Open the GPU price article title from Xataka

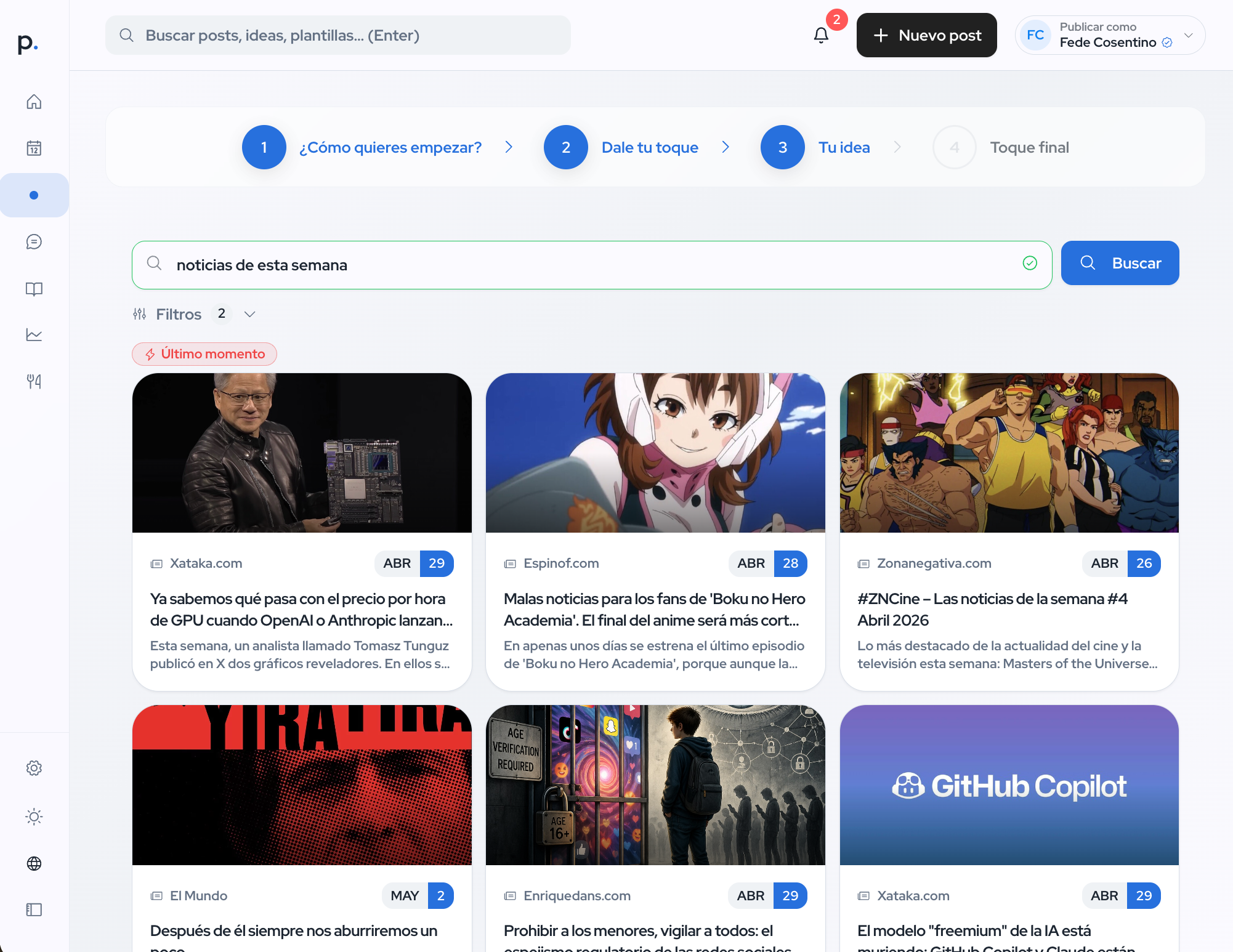(x=302, y=610)
